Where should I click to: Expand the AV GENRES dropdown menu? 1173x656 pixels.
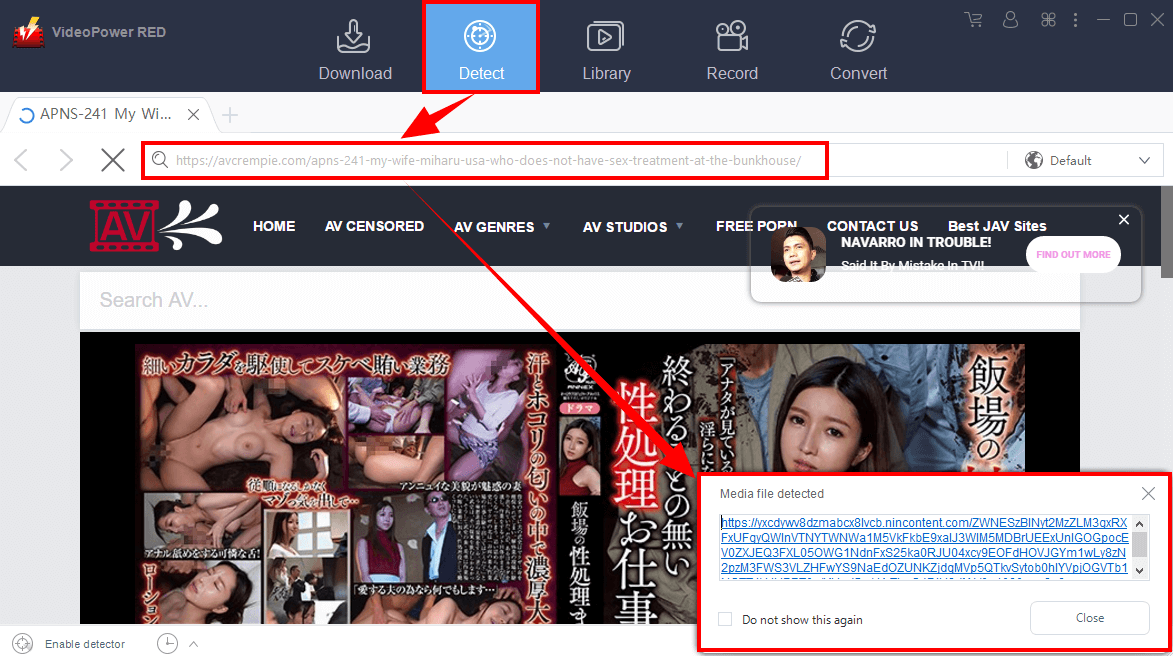[x=502, y=227]
